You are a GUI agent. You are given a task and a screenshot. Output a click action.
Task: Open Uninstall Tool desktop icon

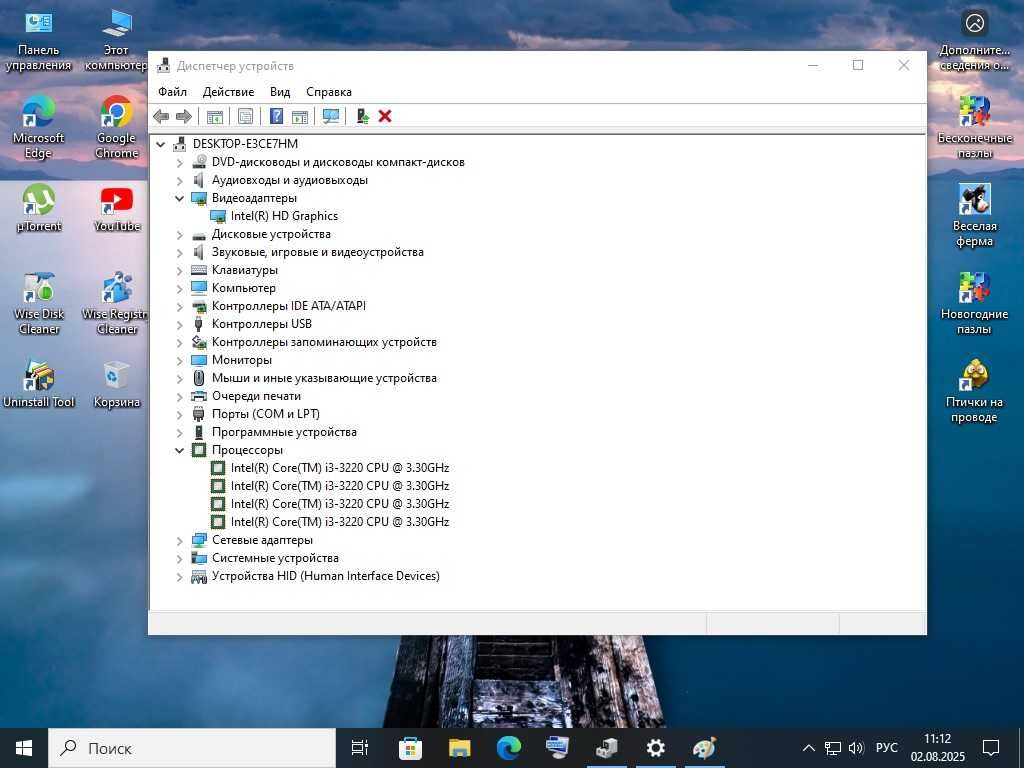point(39,385)
